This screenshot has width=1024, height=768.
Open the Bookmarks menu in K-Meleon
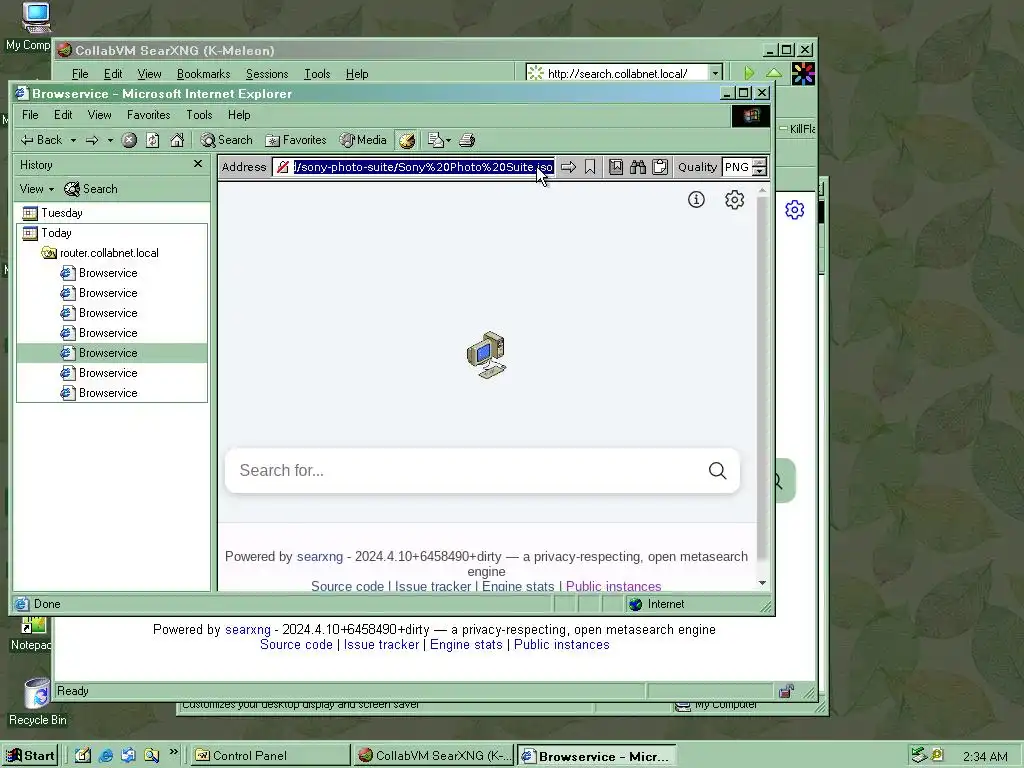pos(204,74)
